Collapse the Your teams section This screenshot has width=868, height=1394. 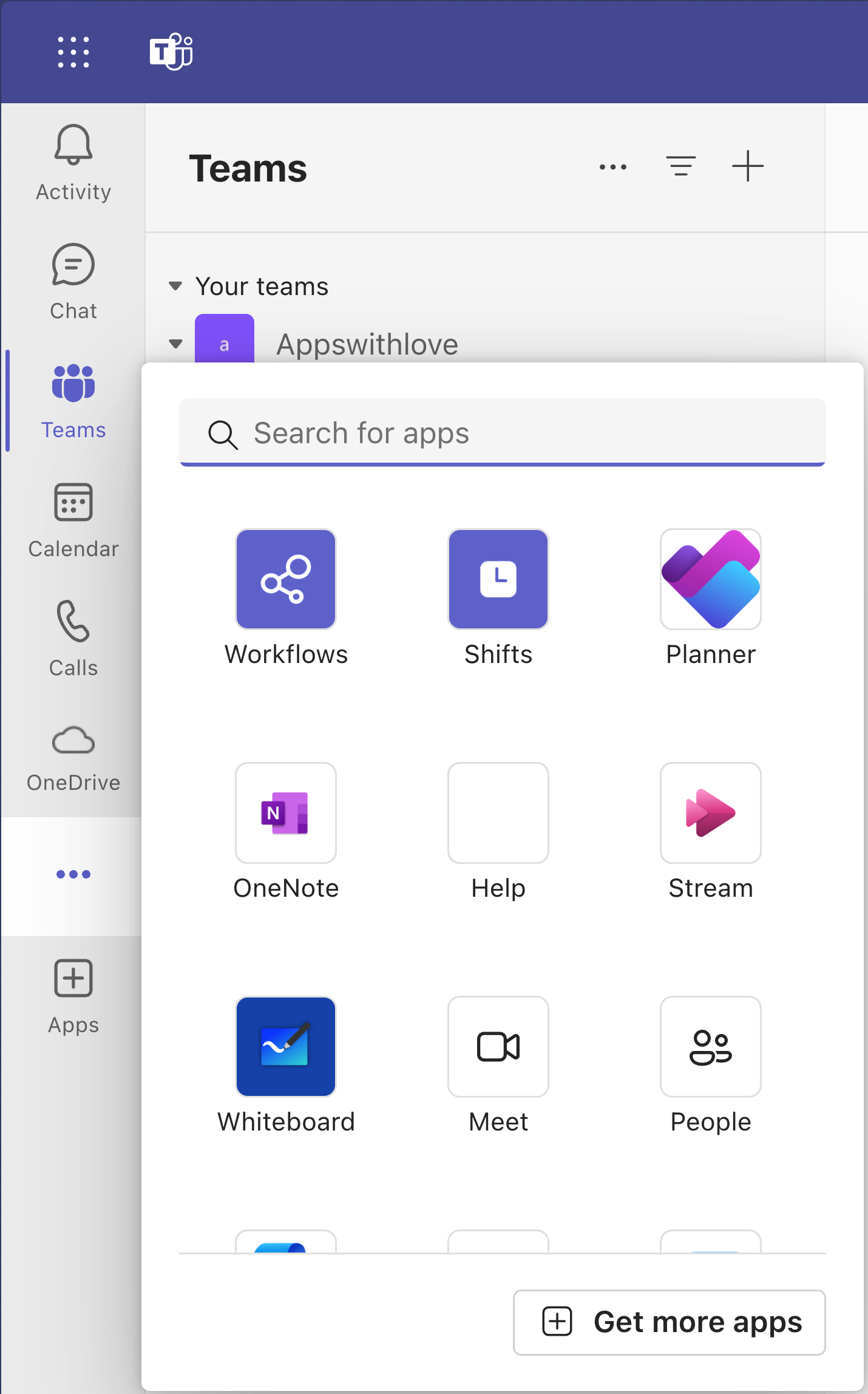point(175,286)
